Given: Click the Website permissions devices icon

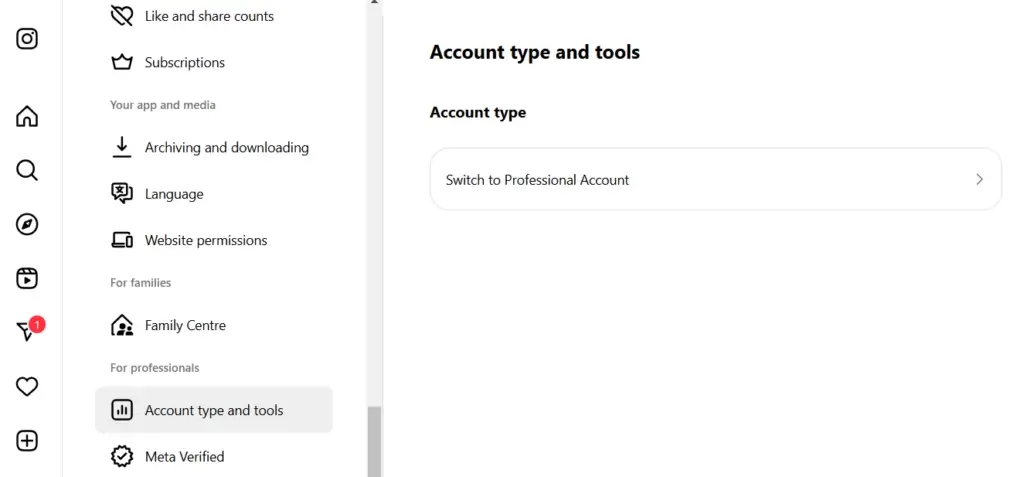Looking at the screenshot, I should [122, 240].
